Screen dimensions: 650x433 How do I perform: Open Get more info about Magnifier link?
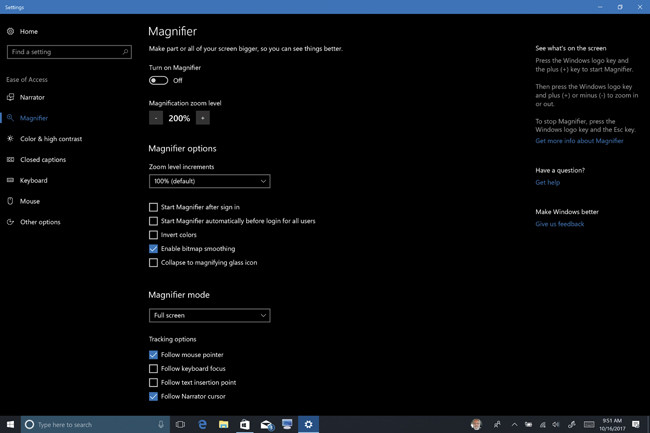(x=579, y=141)
